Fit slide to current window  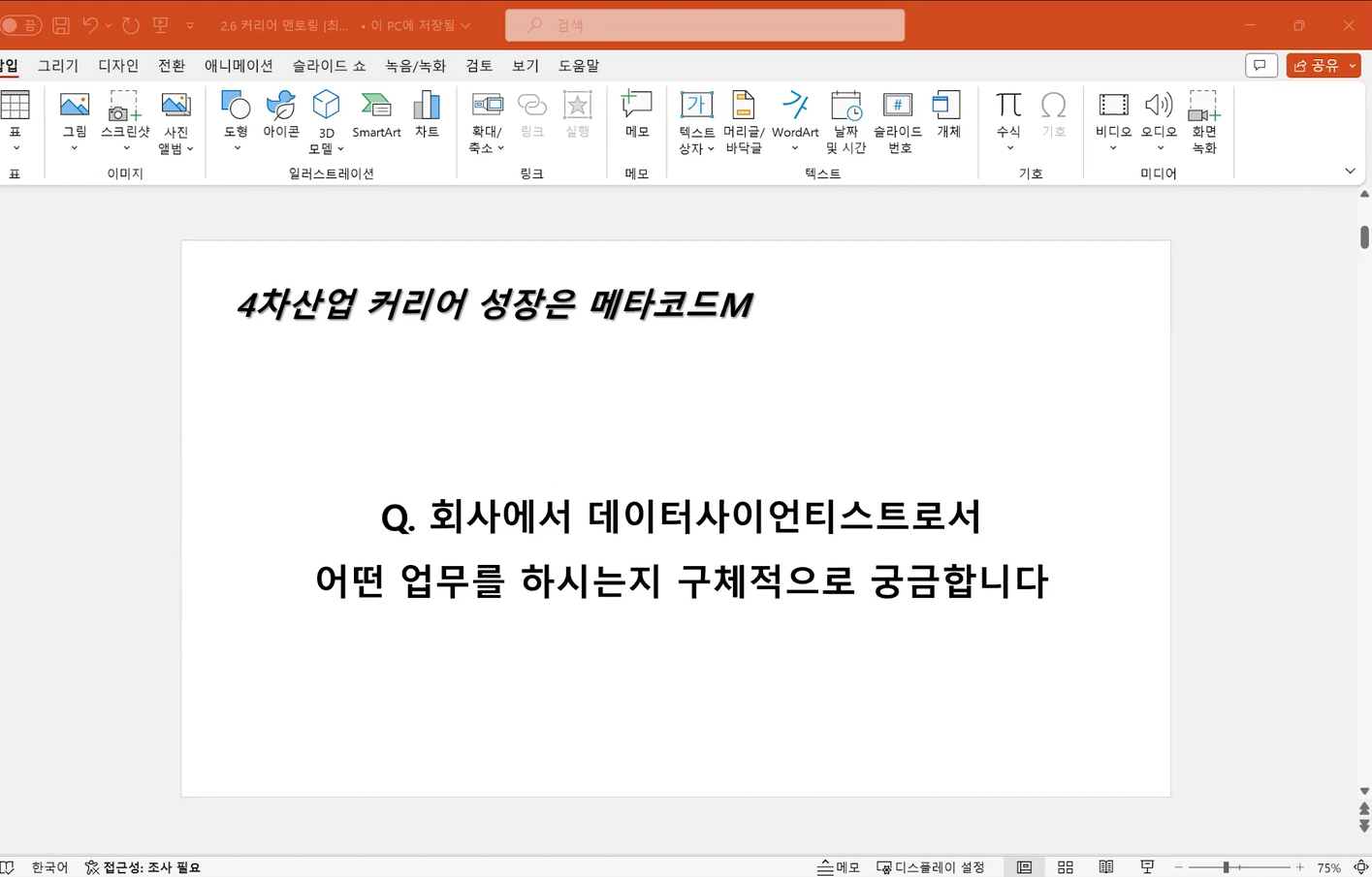click(1360, 867)
